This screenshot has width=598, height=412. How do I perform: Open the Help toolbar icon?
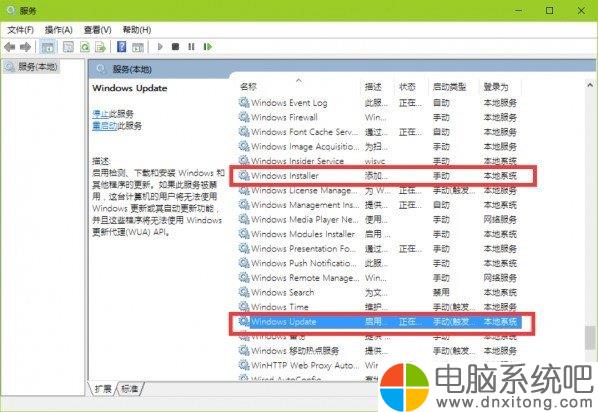pos(121,47)
